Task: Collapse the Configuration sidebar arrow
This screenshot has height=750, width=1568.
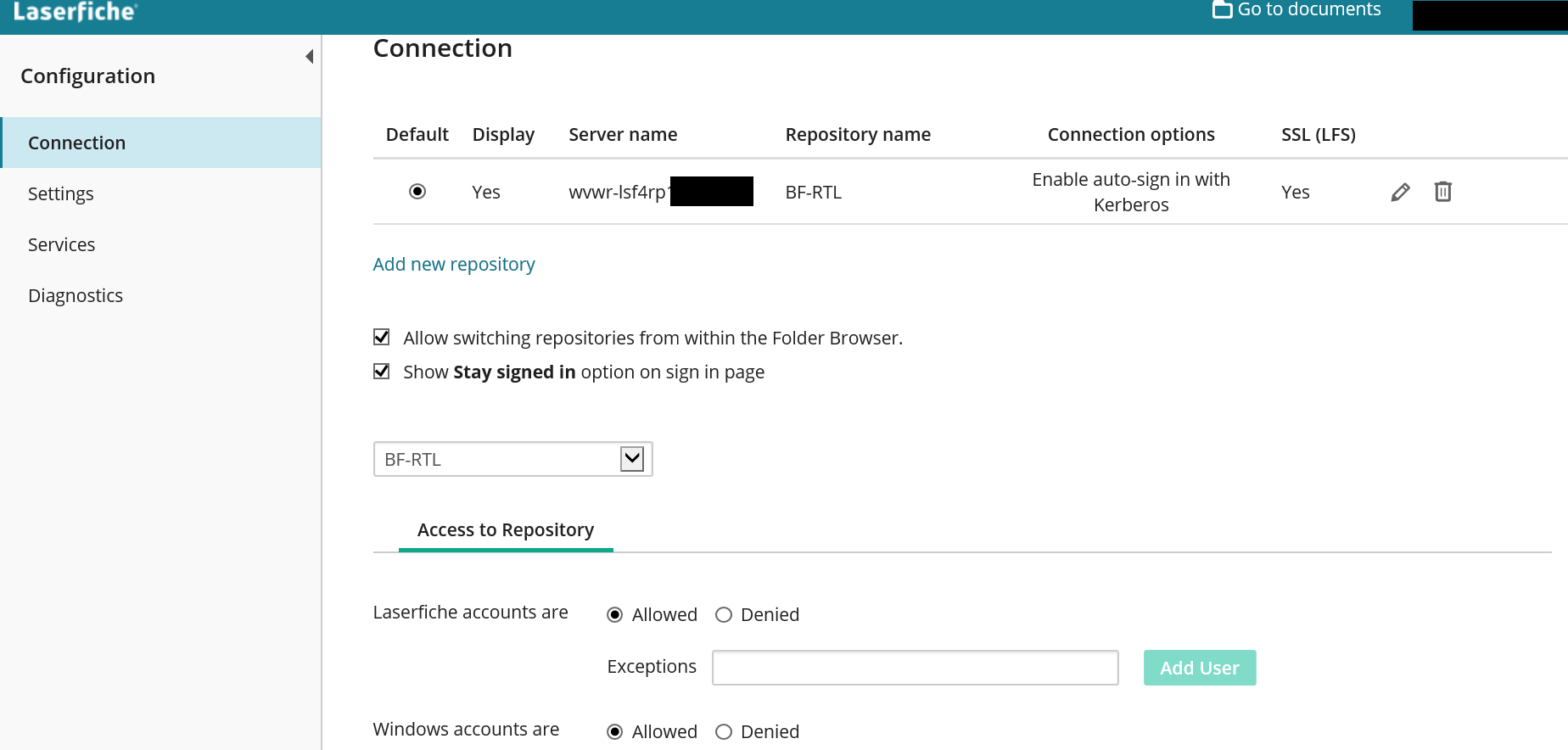Action: [x=310, y=57]
